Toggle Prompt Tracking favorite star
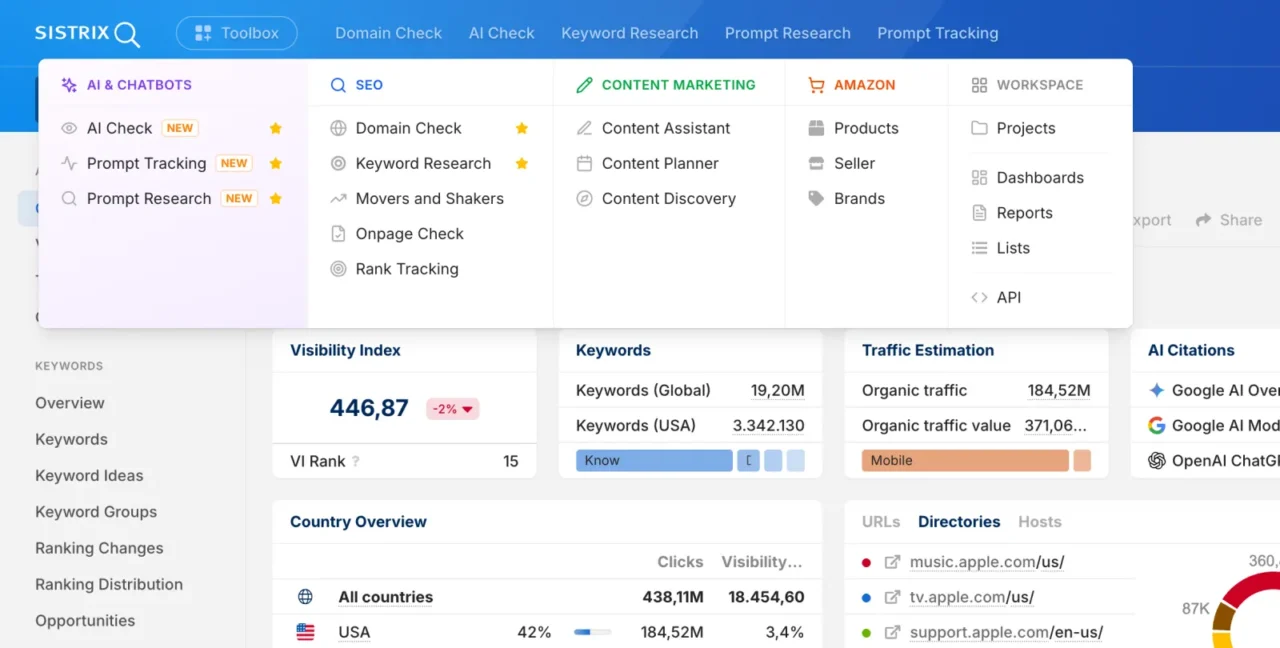The image size is (1280, 648). [x=276, y=163]
